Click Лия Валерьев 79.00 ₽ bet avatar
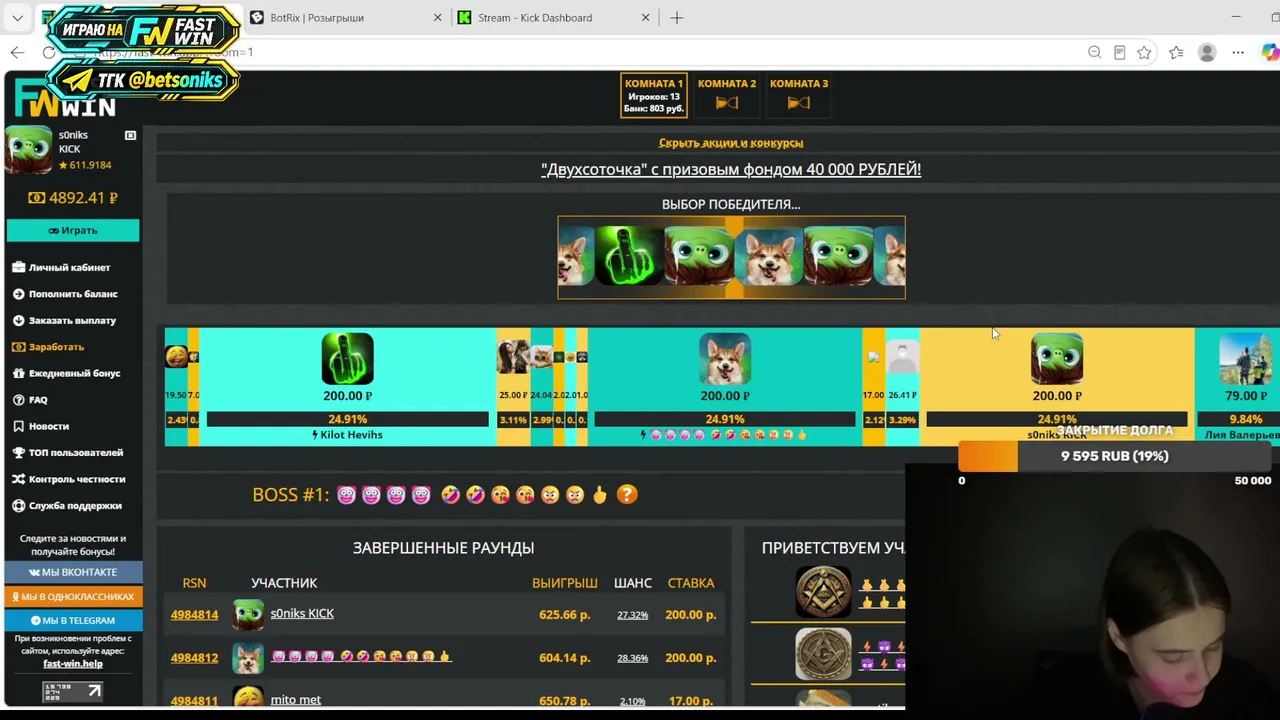1280x720 pixels. [x=1246, y=359]
